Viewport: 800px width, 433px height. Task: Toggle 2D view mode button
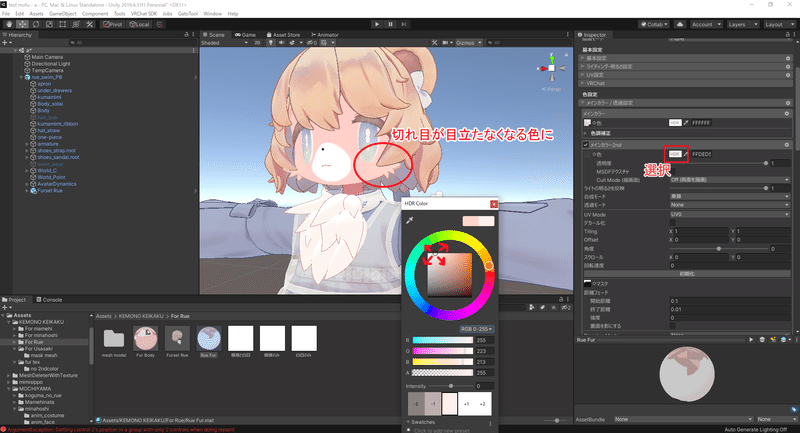(x=257, y=43)
